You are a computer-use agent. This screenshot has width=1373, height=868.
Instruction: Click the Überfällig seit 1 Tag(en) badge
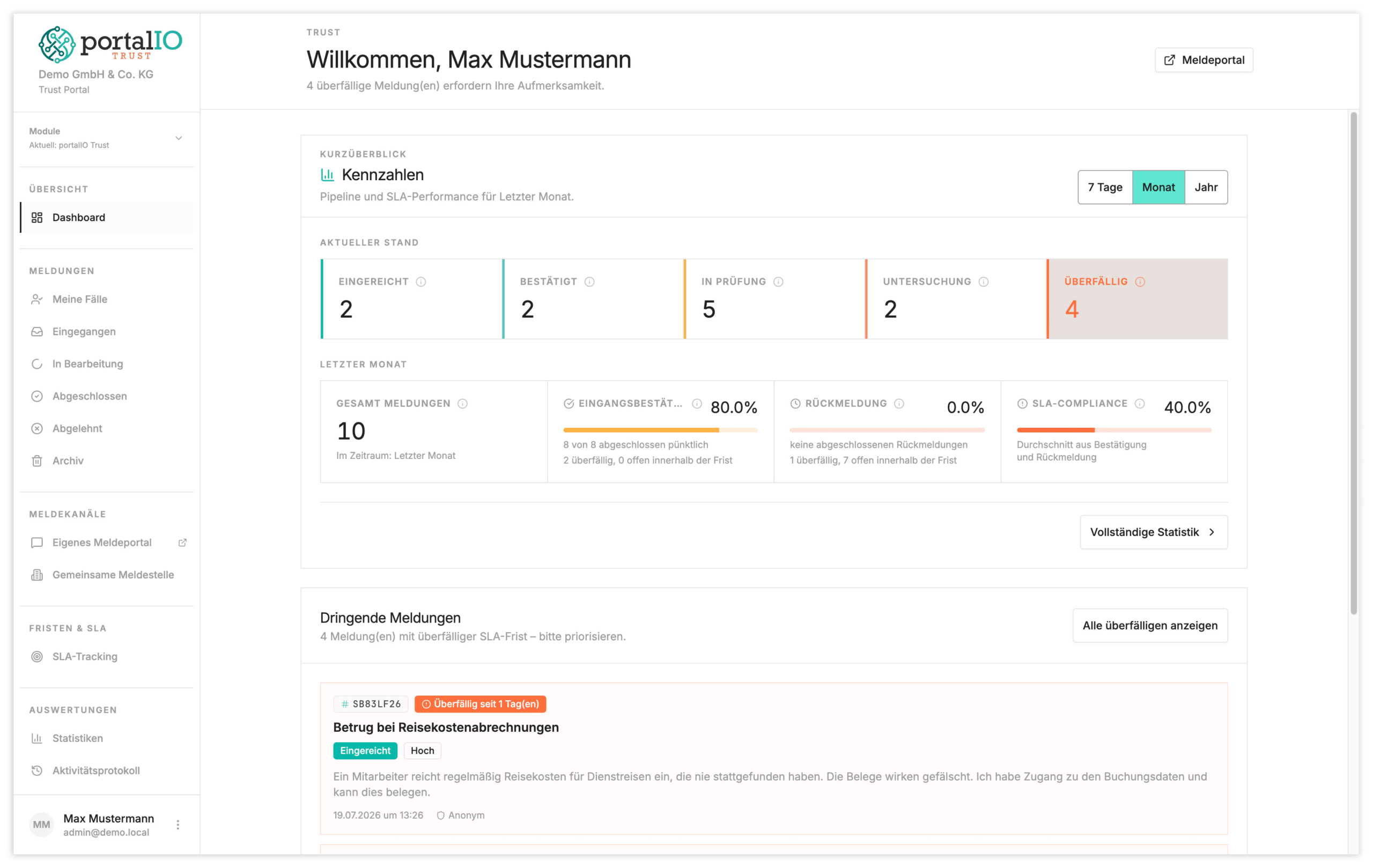tap(480, 704)
